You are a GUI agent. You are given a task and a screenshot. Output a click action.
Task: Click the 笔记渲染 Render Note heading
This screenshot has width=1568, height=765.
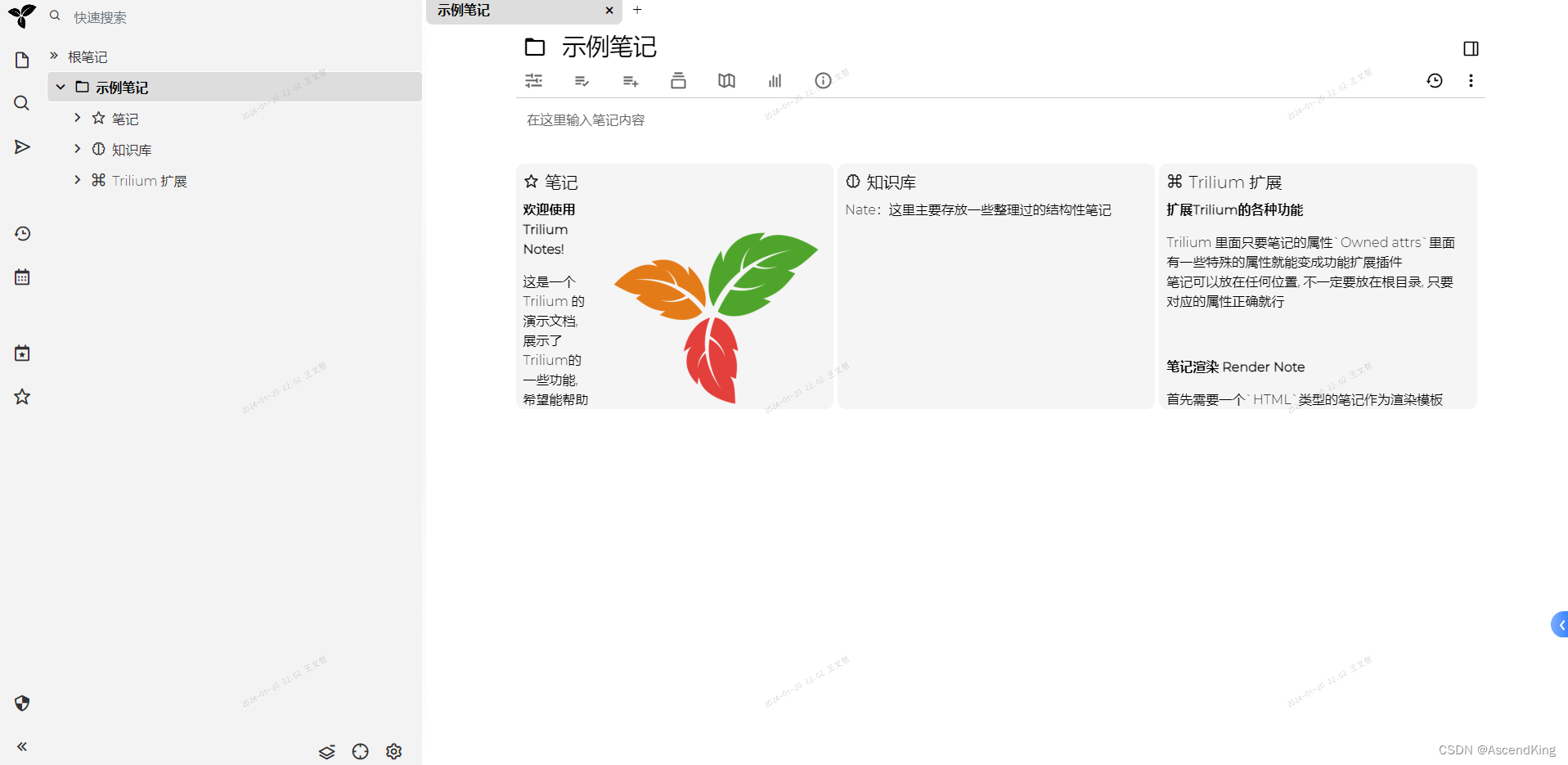tap(1235, 367)
